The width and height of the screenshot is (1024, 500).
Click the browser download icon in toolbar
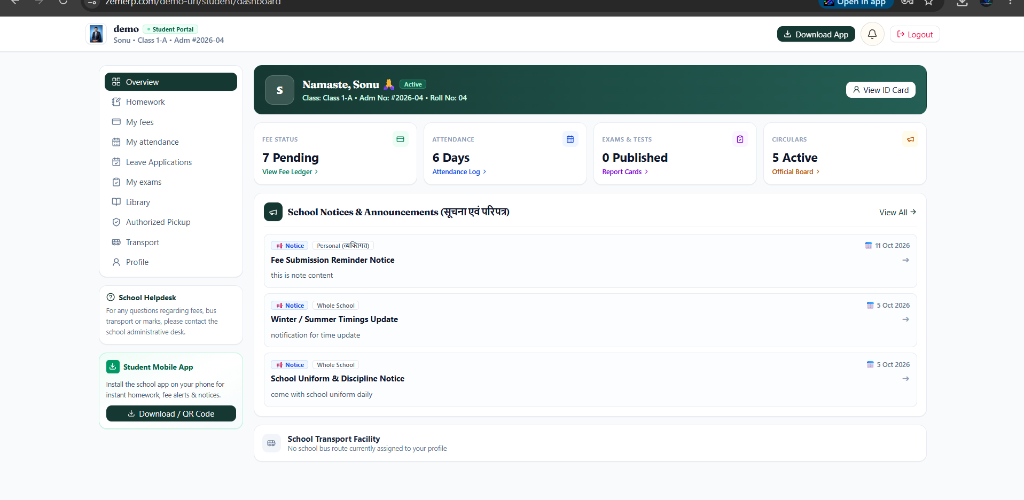[x=962, y=2]
